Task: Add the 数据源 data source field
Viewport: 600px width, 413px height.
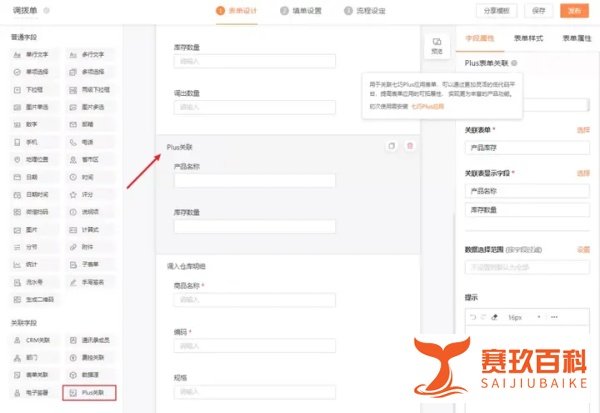Action: coord(90,375)
